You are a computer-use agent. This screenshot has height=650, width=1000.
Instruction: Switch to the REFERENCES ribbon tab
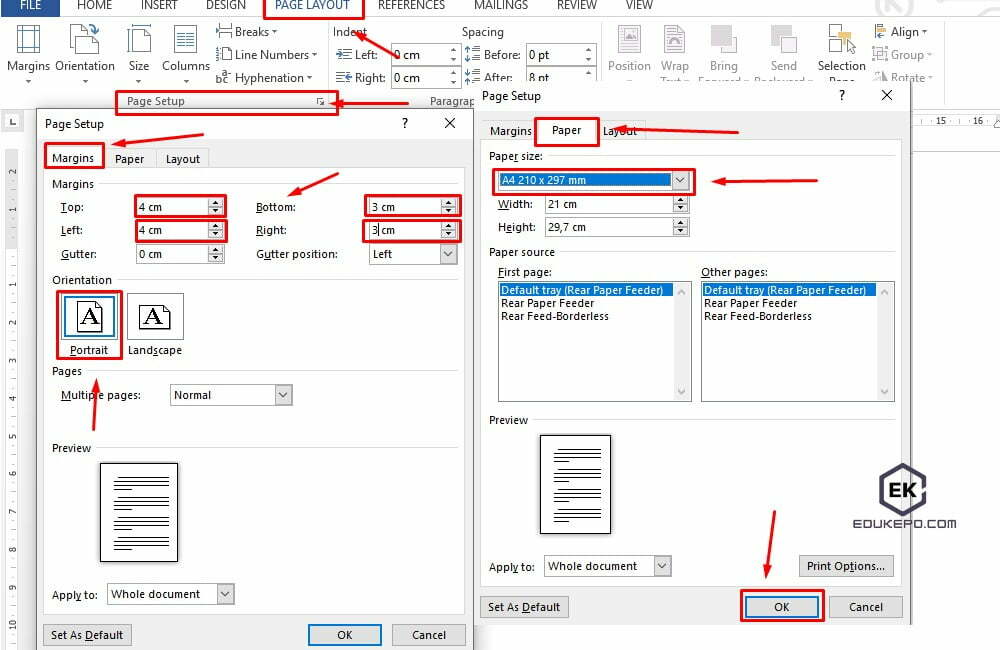[x=411, y=6]
